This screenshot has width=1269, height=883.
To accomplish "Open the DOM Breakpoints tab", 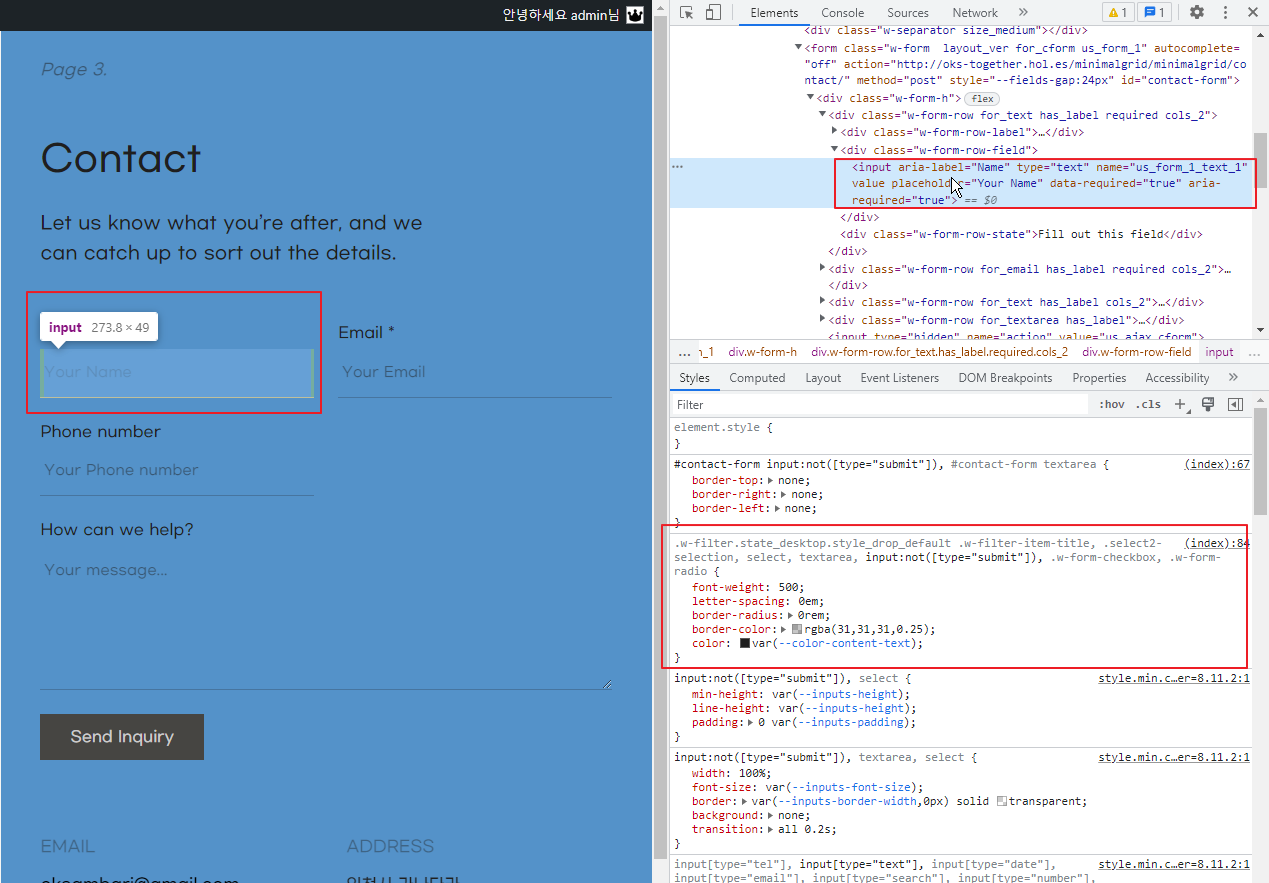I will [1005, 378].
